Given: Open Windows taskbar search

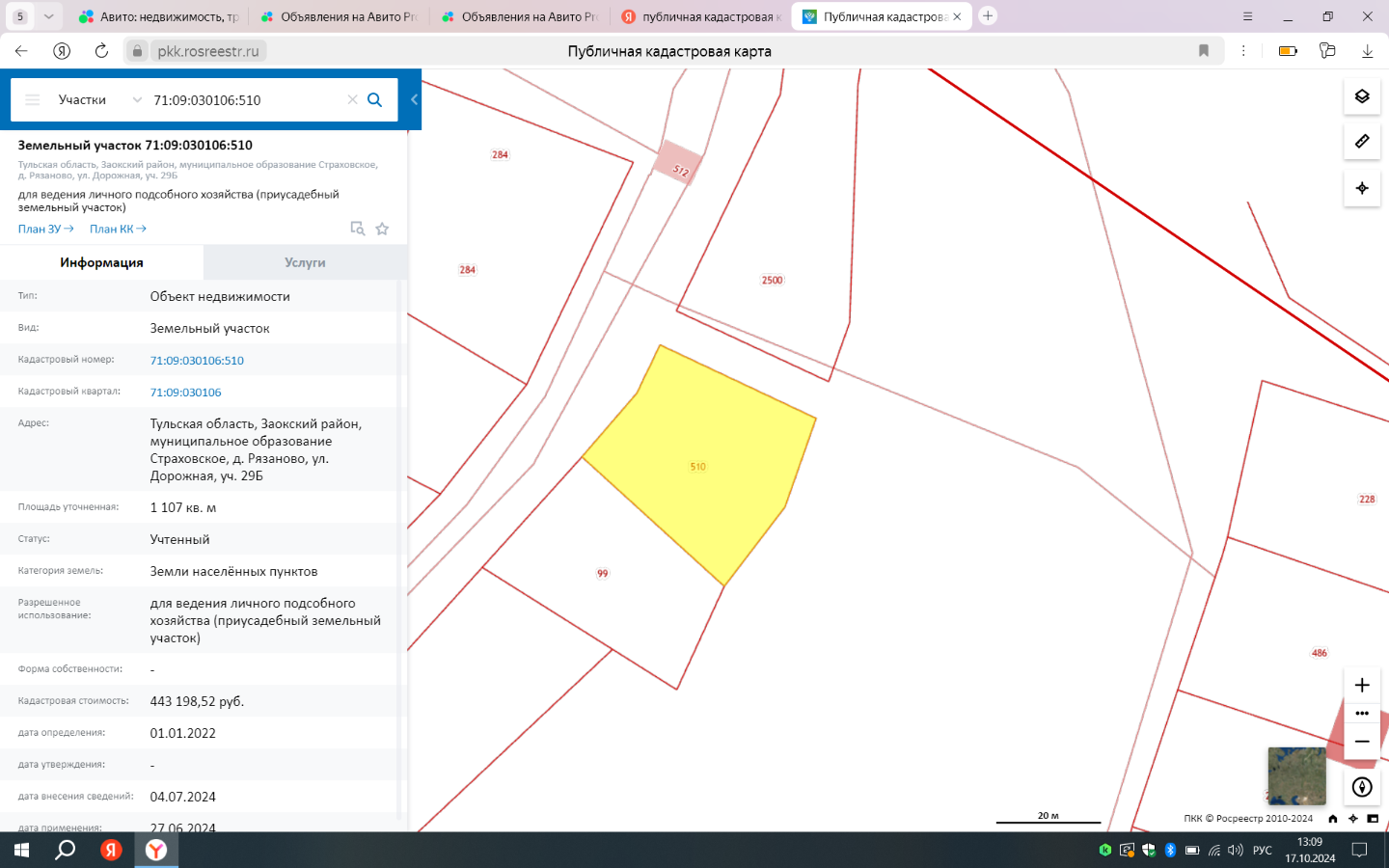Looking at the screenshot, I should (65, 850).
